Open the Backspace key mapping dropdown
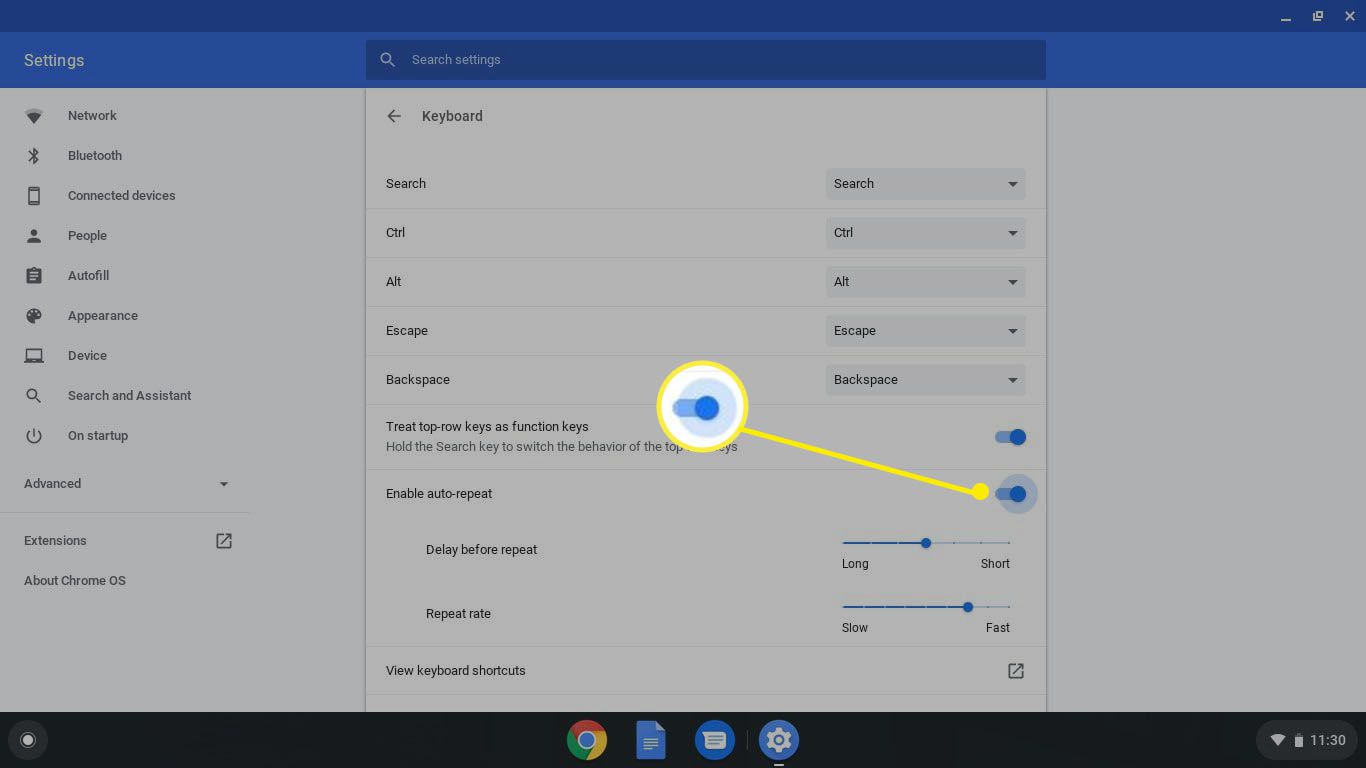Image resolution: width=1366 pixels, height=768 pixels. [x=925, y=380]
